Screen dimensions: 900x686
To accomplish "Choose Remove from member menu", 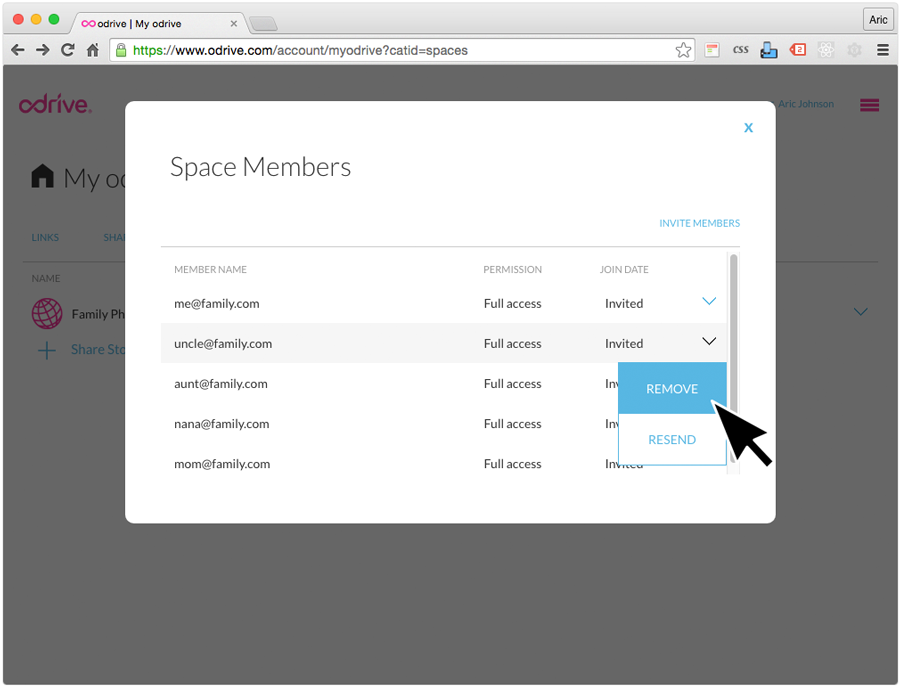I will pos(672,389).
